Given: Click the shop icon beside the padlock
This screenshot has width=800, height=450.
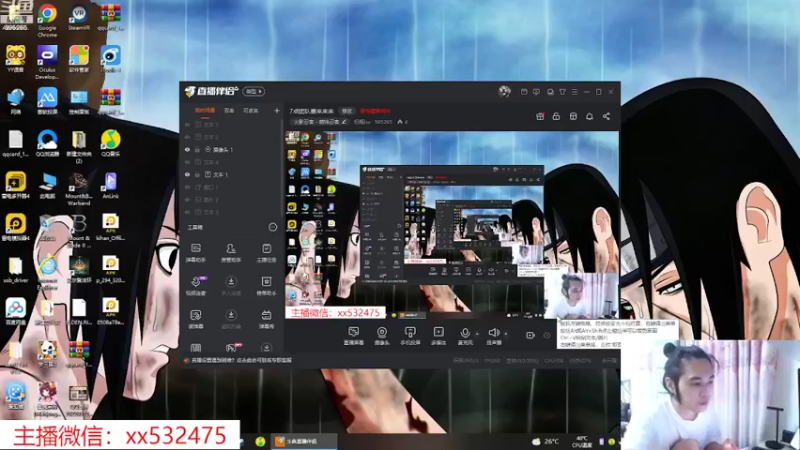Looking at the screenshot, I should click(573, 116).
